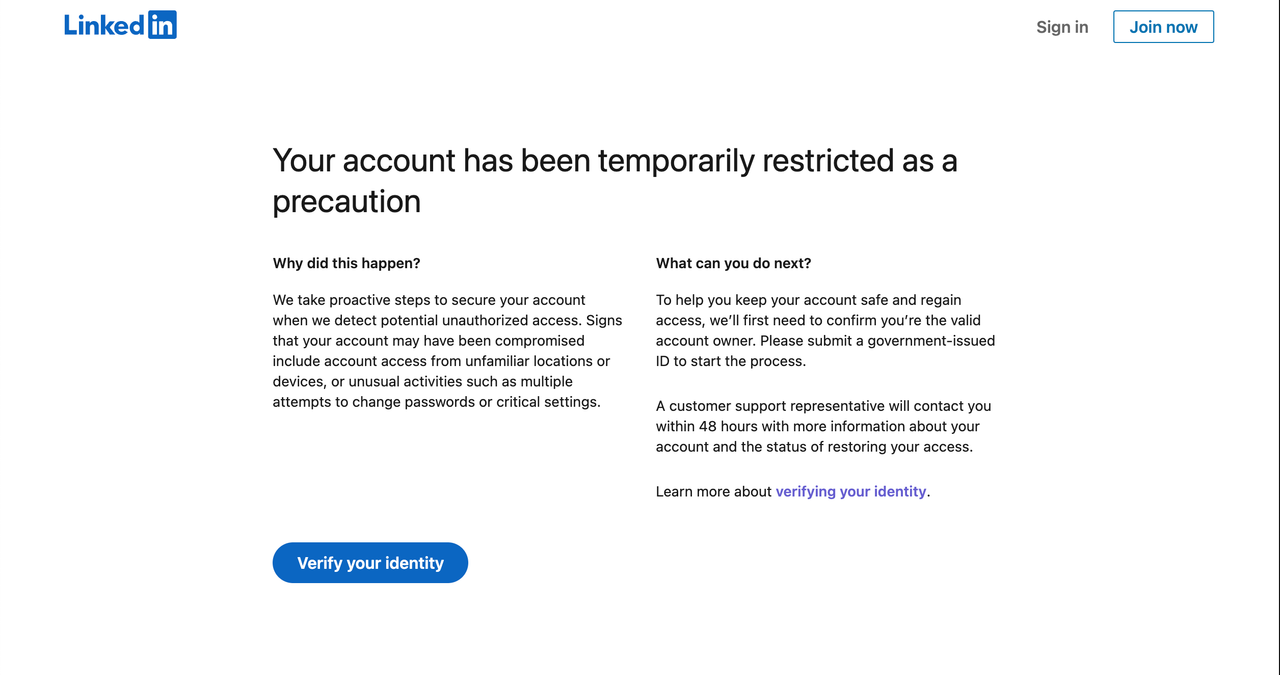This screenshot has width=1280, height=675.
Task: Click the phrase "potential unauthorized access"
Action: [482, 320]
